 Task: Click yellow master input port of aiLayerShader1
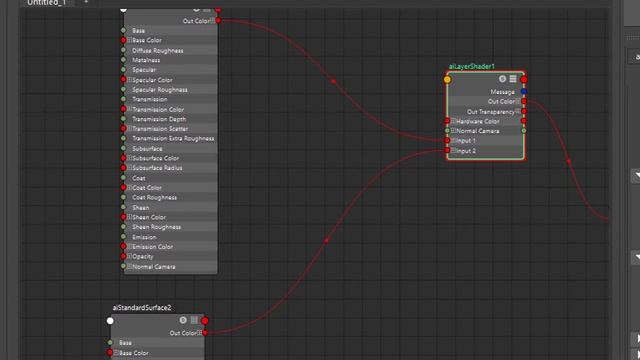point(447,80)
